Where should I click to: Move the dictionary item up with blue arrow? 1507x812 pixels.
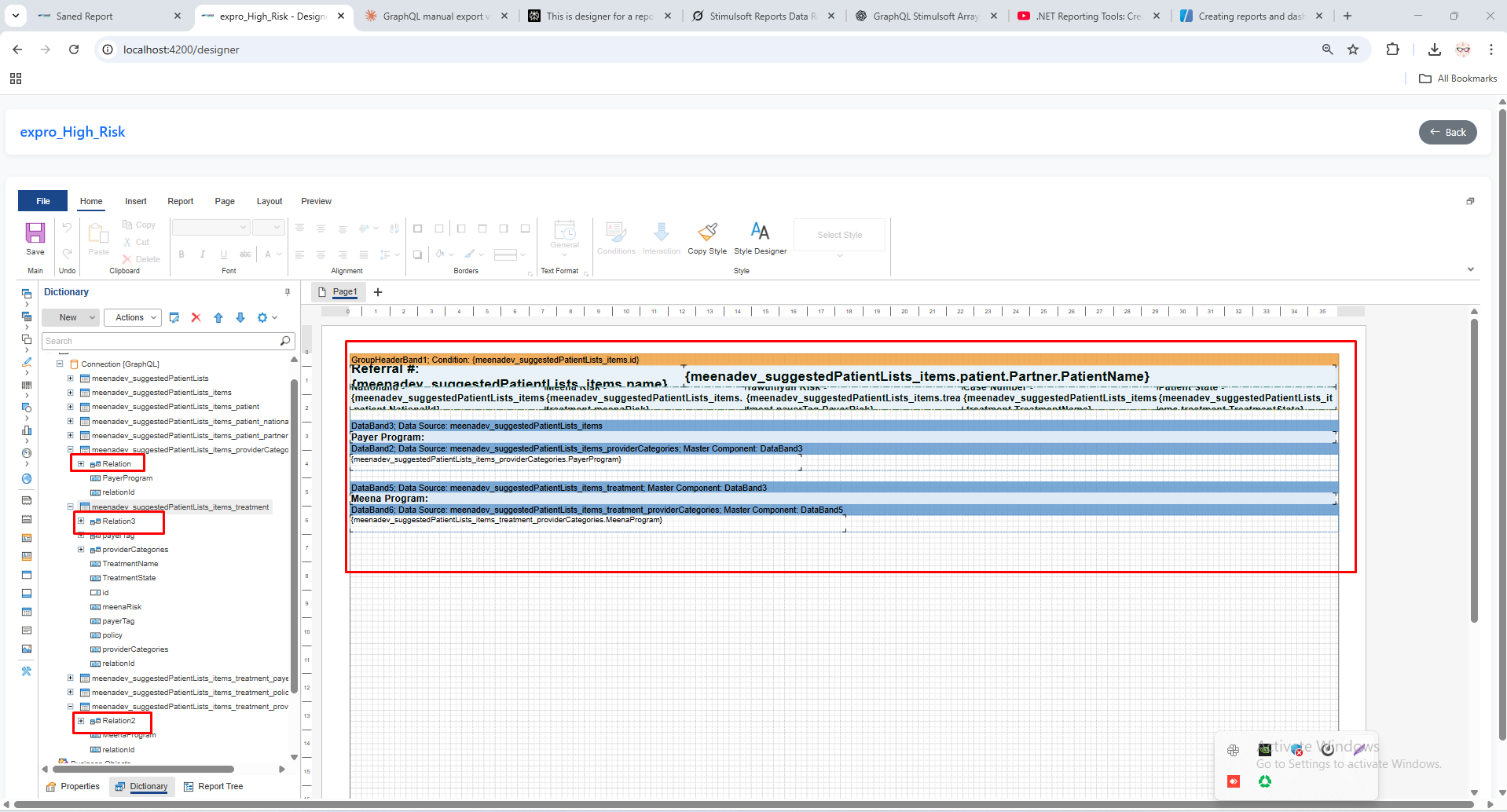pos(218,318)
